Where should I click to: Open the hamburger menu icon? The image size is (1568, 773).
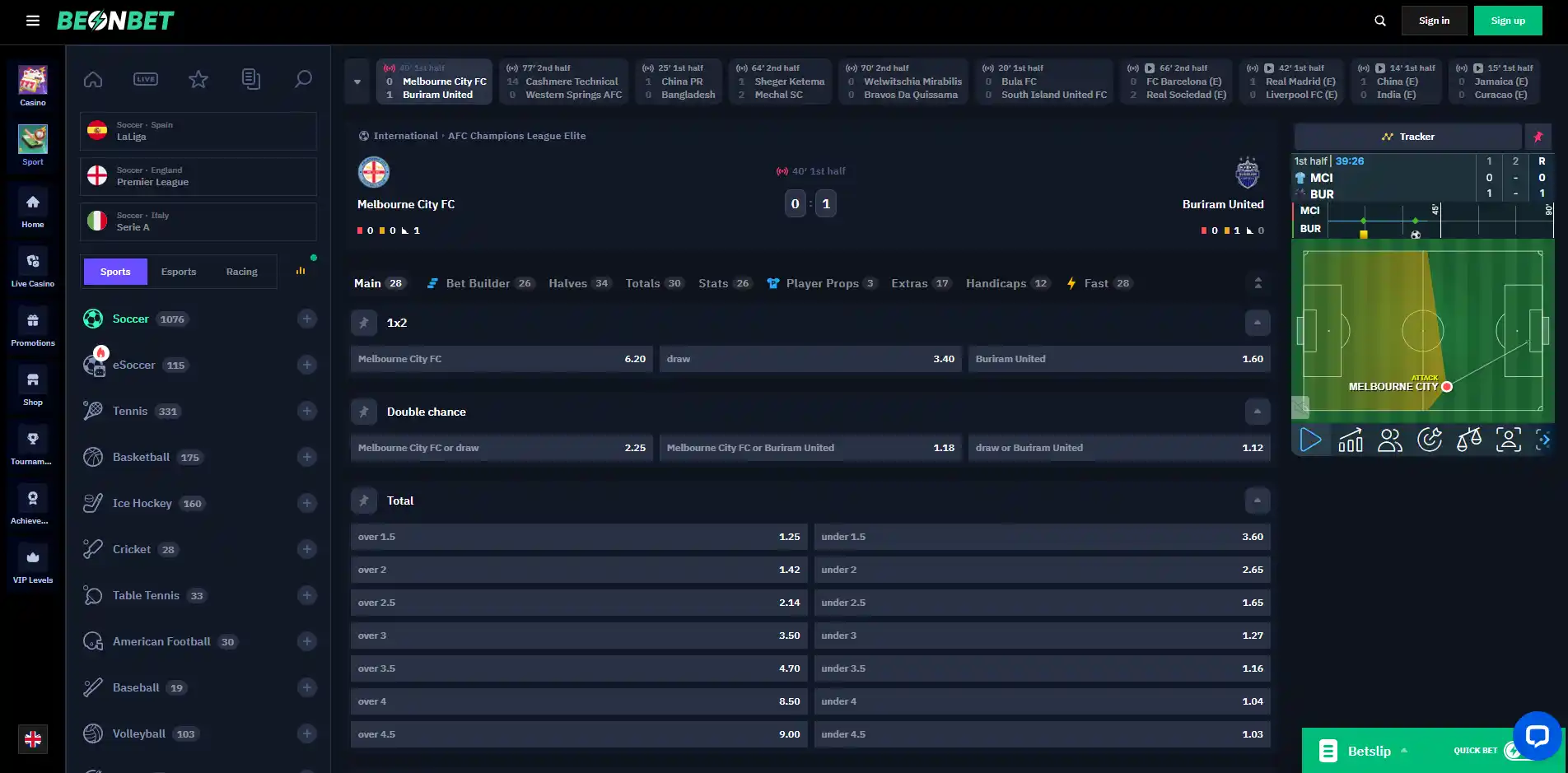coord(33,21)
